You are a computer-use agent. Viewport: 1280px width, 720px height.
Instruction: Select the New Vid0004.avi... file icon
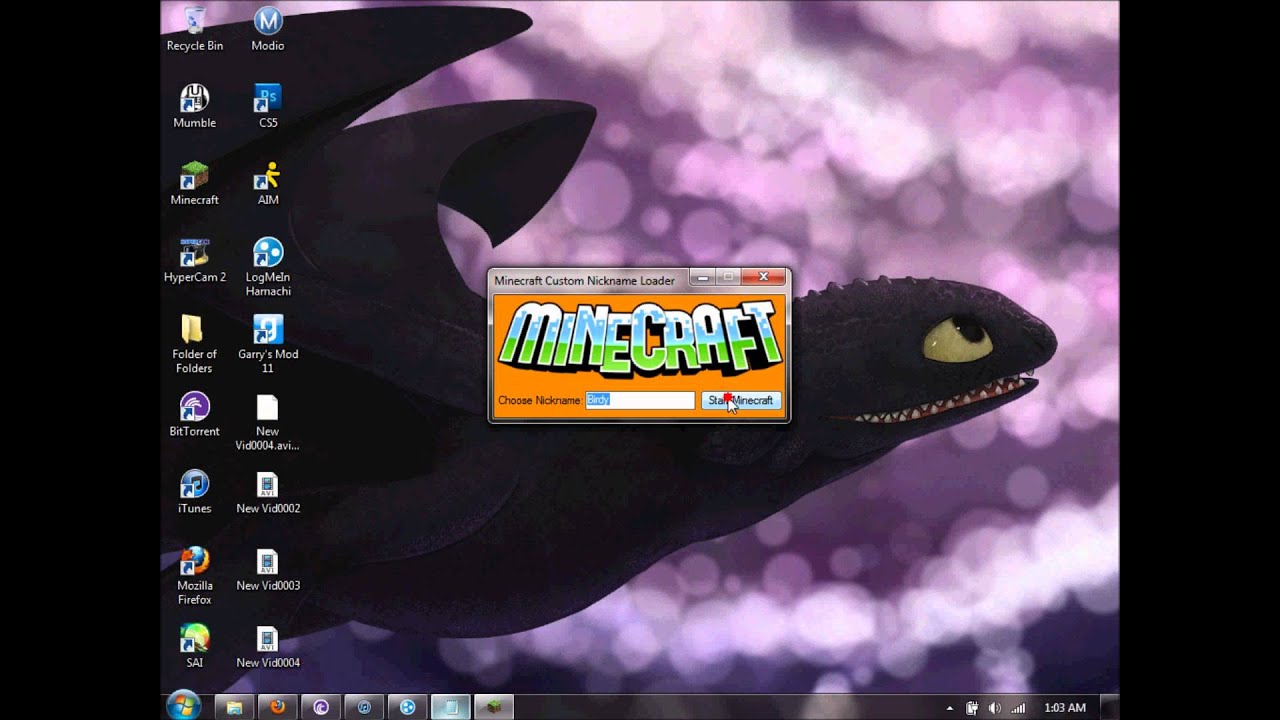click(x=267, y=422)
